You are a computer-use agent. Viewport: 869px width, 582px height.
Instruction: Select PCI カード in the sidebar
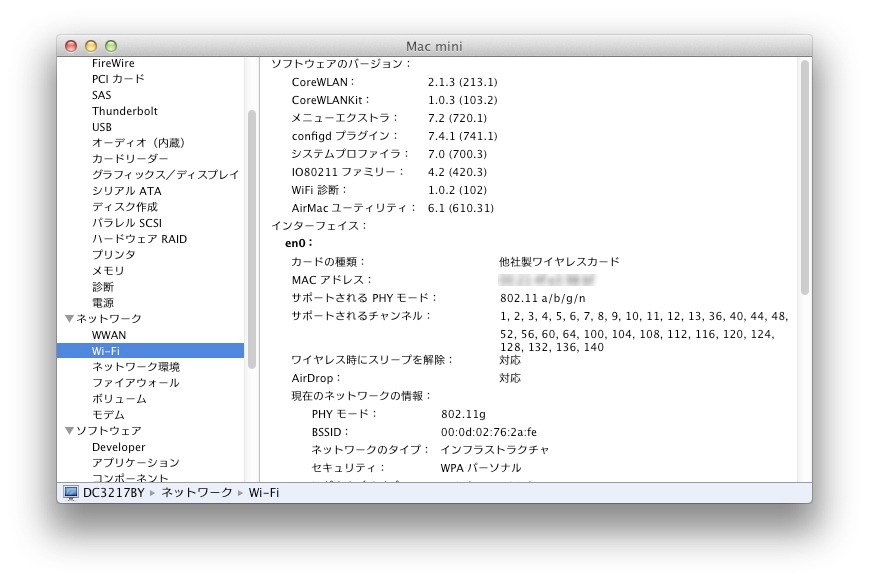118,79
